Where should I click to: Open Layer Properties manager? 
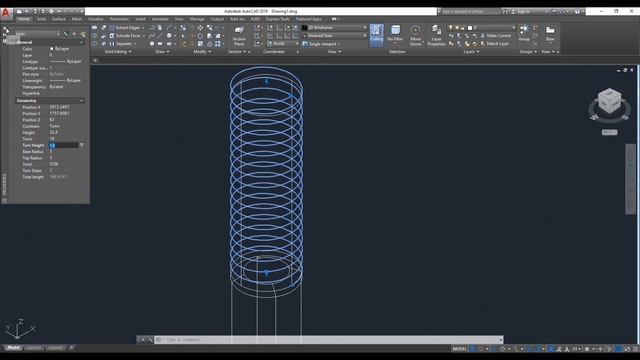[436, 36]
